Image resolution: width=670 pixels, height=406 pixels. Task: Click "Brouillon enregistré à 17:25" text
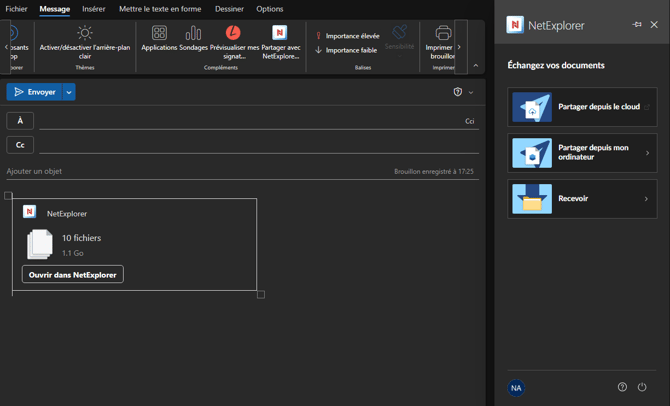434,171
